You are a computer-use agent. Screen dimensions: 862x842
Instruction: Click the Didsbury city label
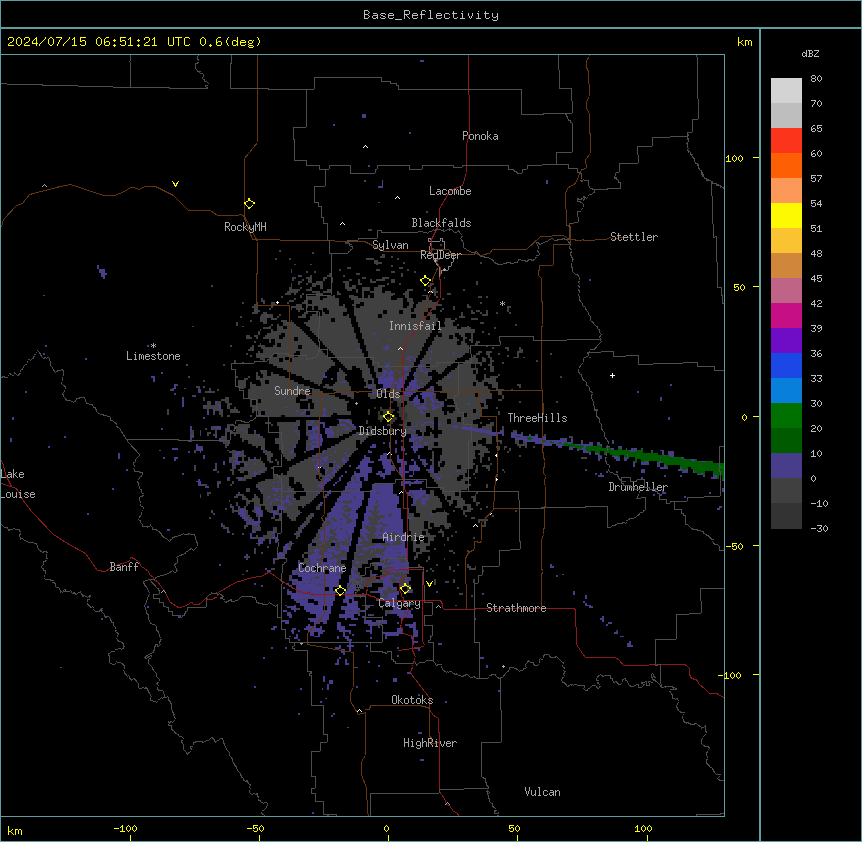[x=383, y=431]
